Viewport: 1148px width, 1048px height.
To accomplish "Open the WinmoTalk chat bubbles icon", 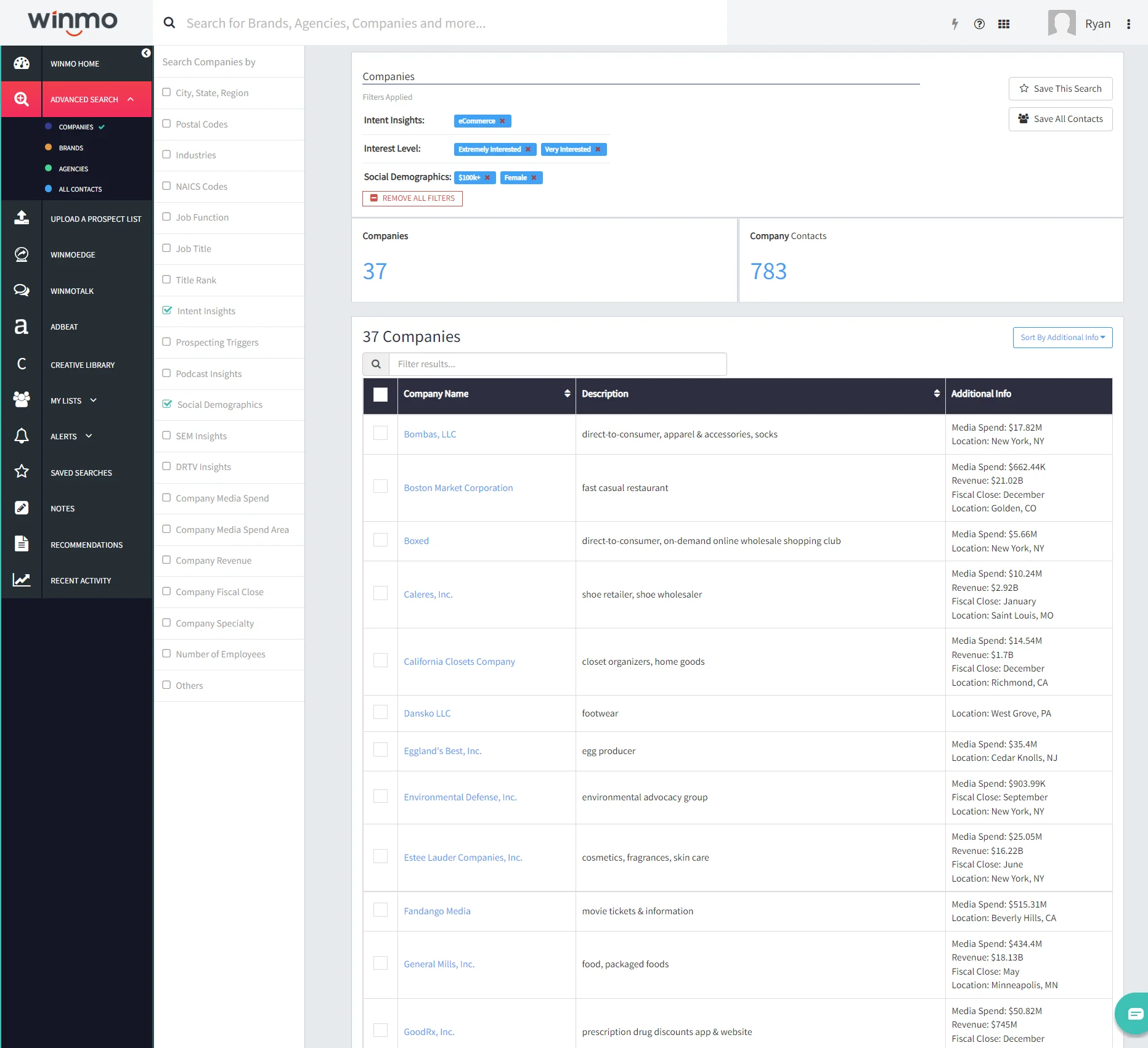I will 22,290.
